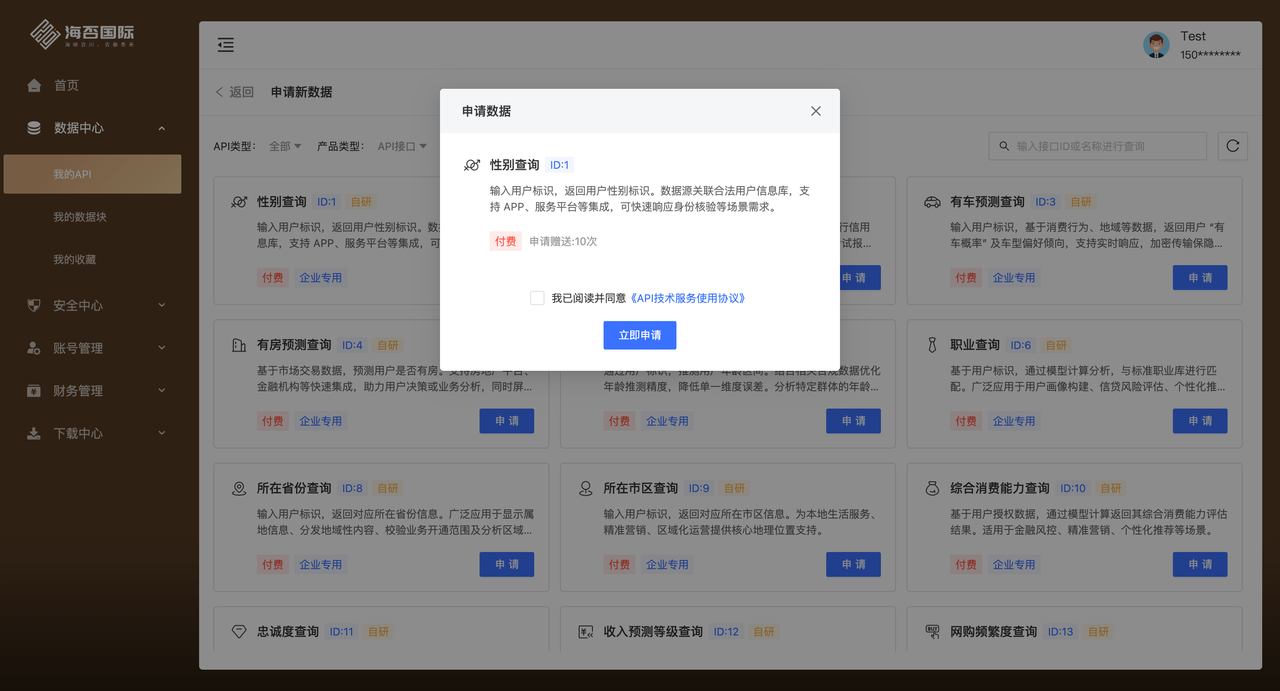This screenshot has height=691, width=1280.
Task: Click the 数据中心 database icon
Action: (34, 128)
